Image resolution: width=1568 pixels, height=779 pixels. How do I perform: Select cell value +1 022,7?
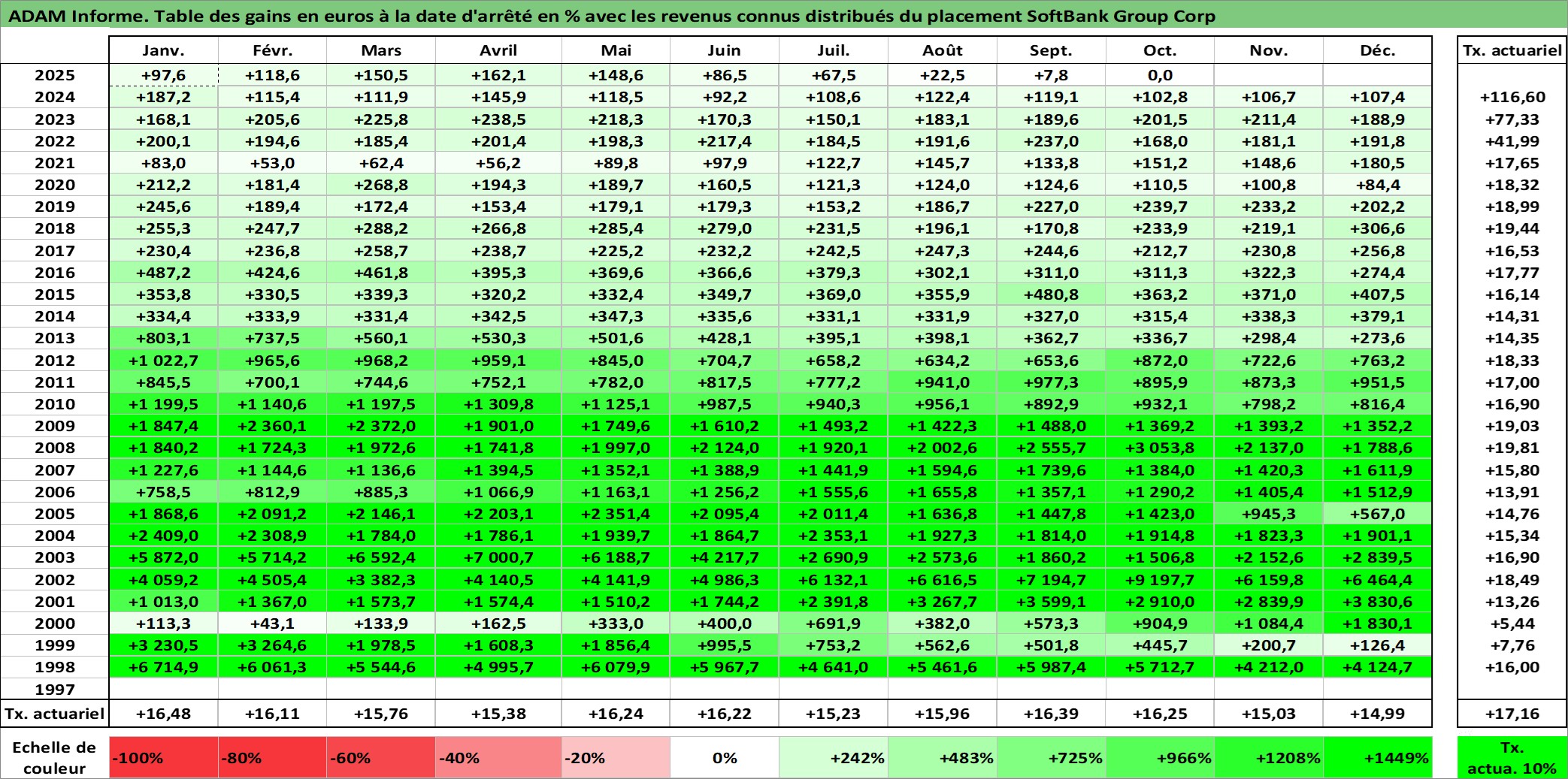pos(163,361)
